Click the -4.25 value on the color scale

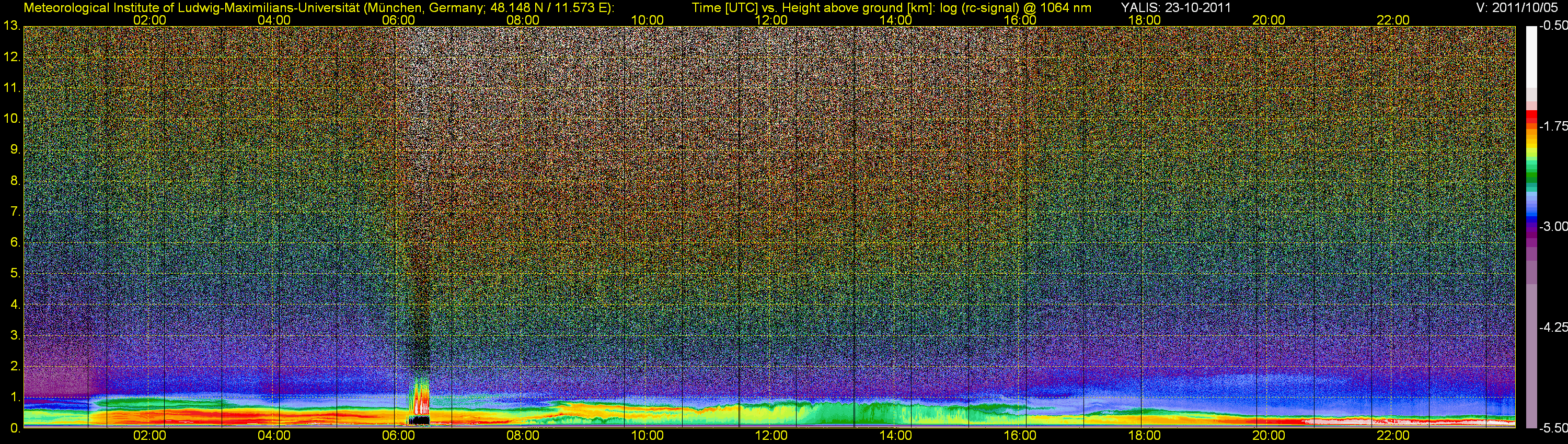point(1553,327)
